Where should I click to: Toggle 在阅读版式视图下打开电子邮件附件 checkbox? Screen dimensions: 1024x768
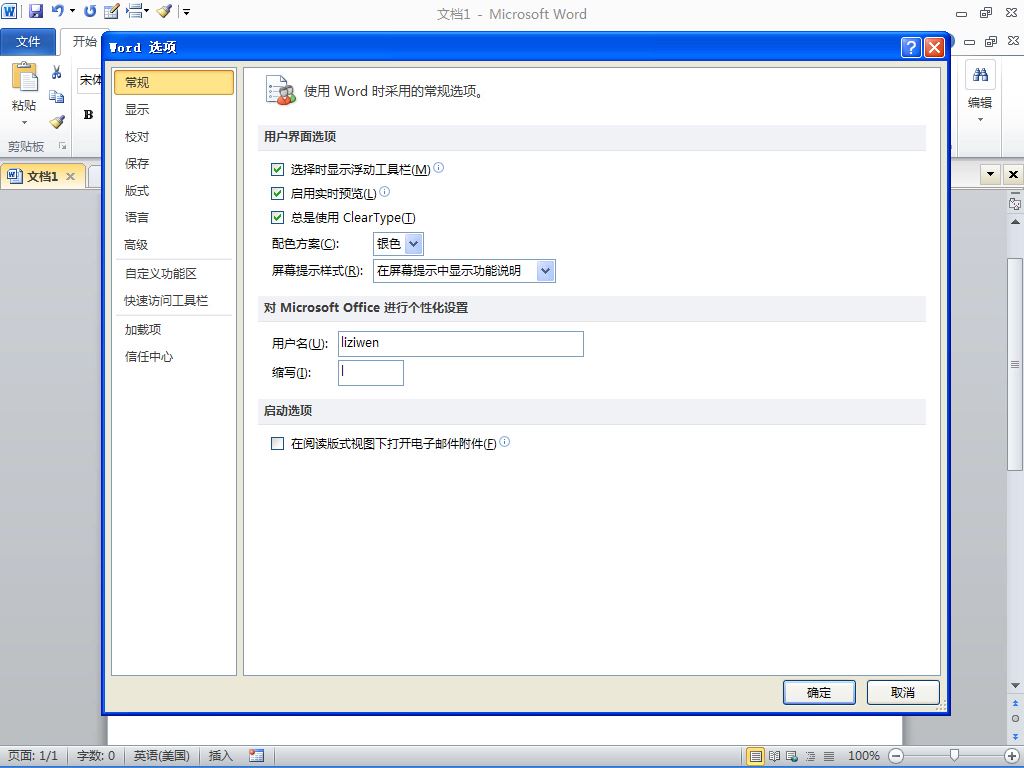[x=278, y=443]
